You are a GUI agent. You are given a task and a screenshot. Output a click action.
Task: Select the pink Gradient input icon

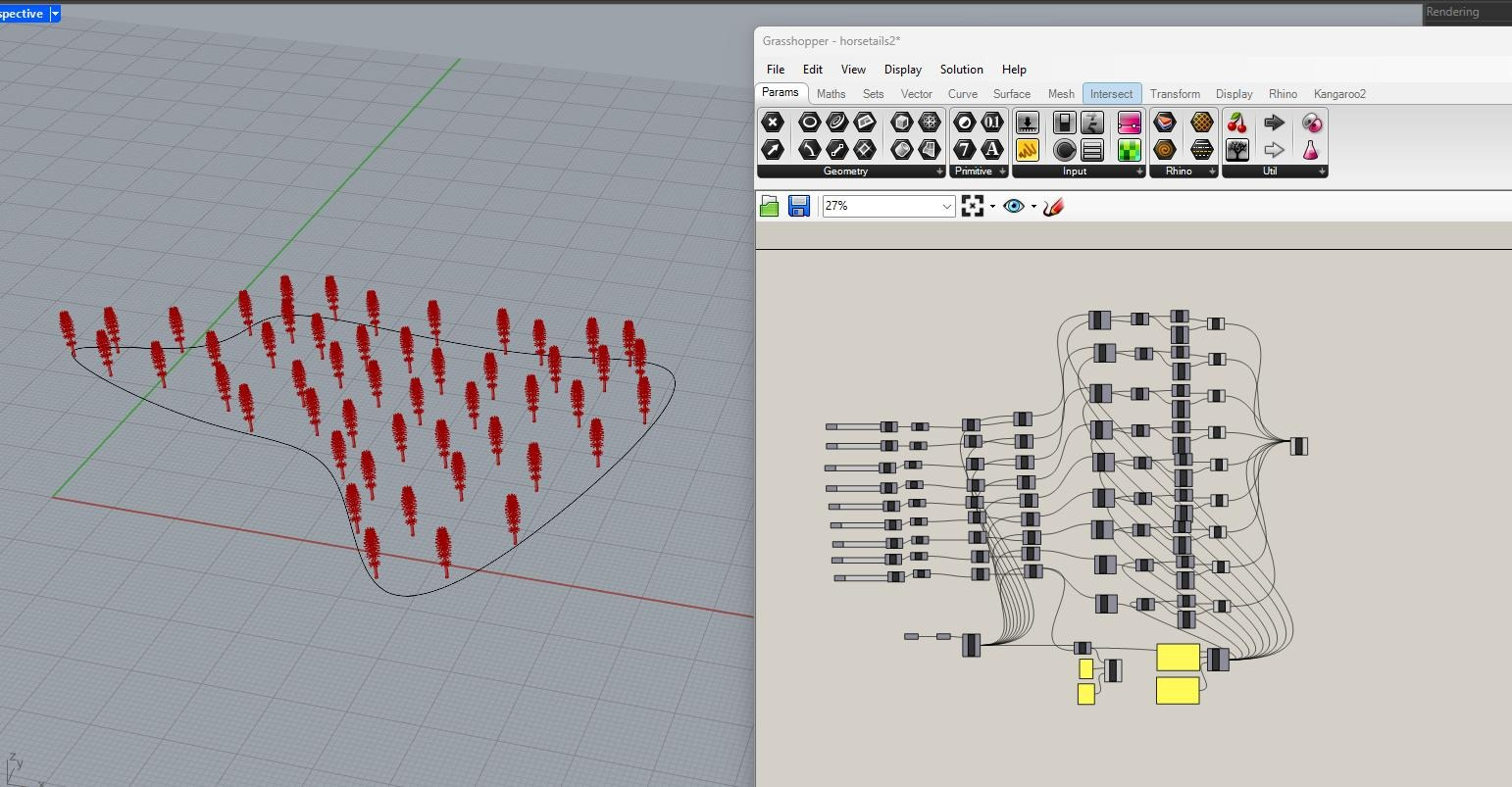1130,122
